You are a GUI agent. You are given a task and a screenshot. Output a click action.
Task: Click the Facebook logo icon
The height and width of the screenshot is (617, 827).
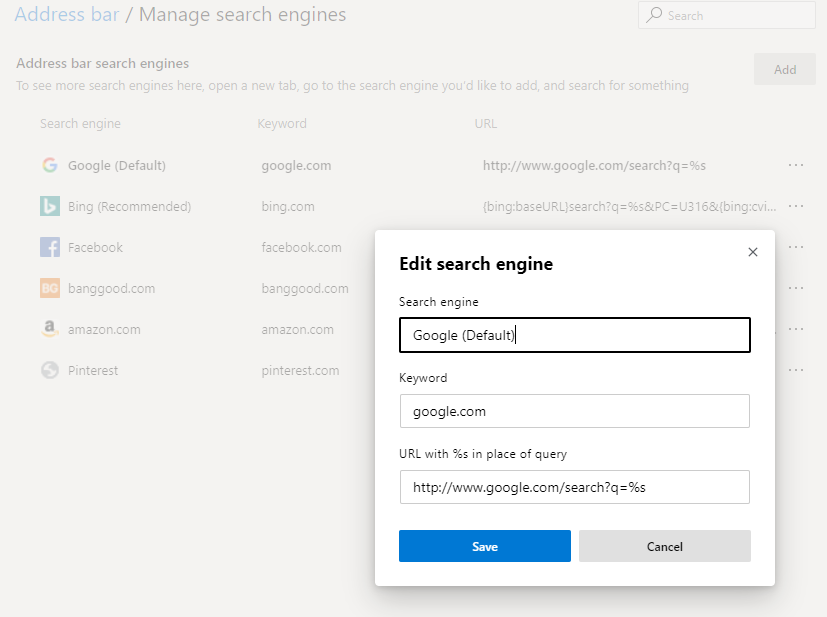point(50,247)
